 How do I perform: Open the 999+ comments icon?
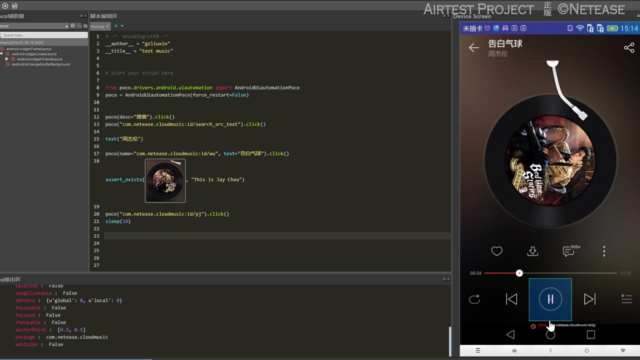point(570,251)
